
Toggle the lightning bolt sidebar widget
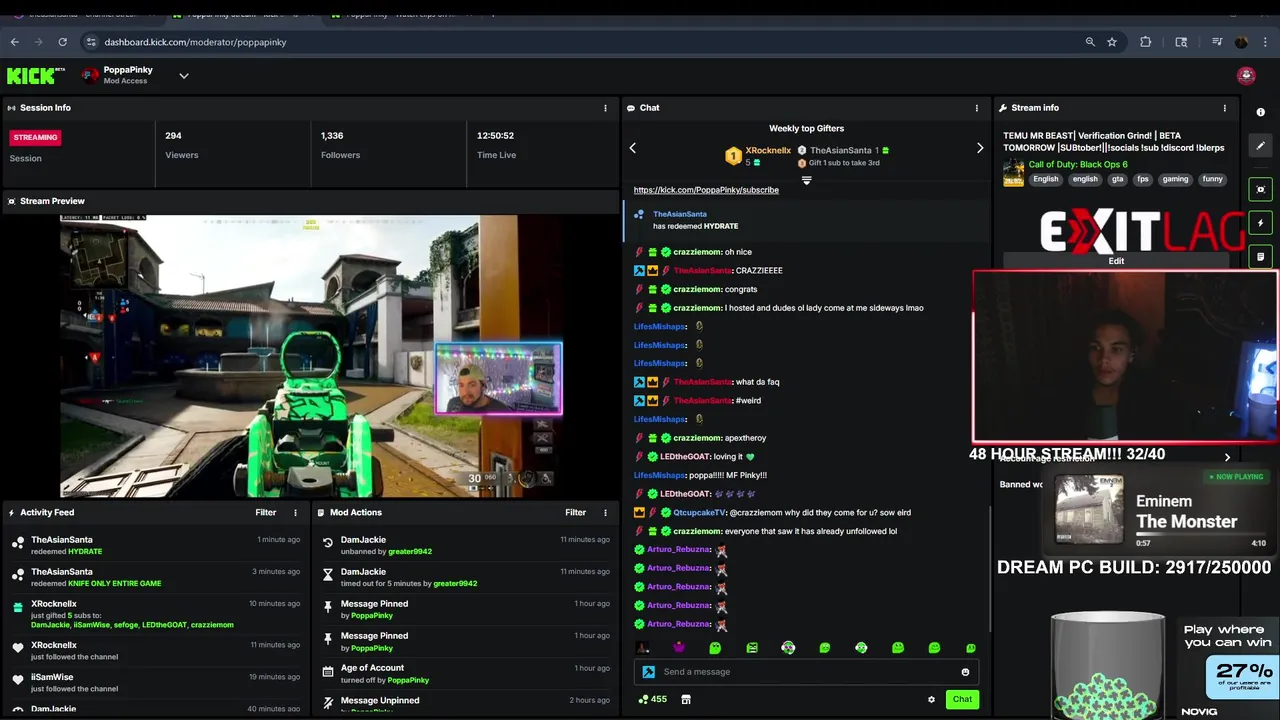[x=1260, y=223]
